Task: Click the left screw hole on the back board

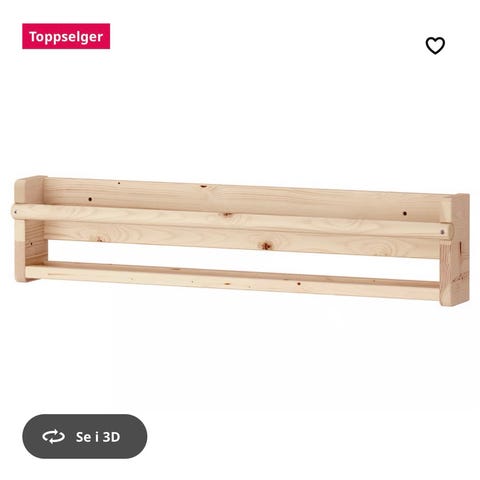Action: tap(90, 199)
